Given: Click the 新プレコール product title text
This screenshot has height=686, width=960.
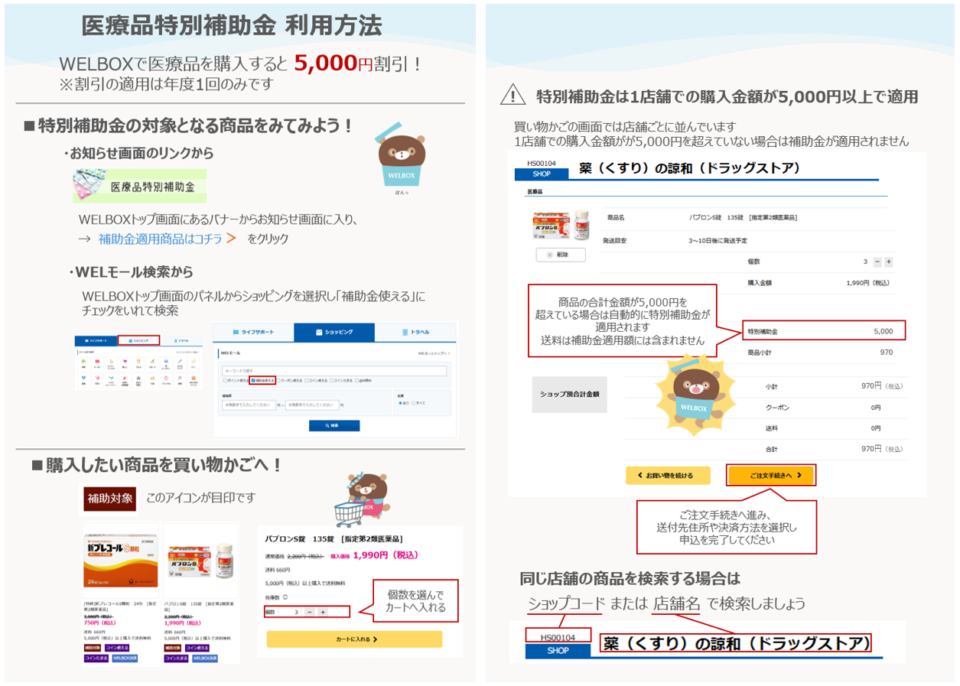Looking at the screenshot, I should click(120, 606).
